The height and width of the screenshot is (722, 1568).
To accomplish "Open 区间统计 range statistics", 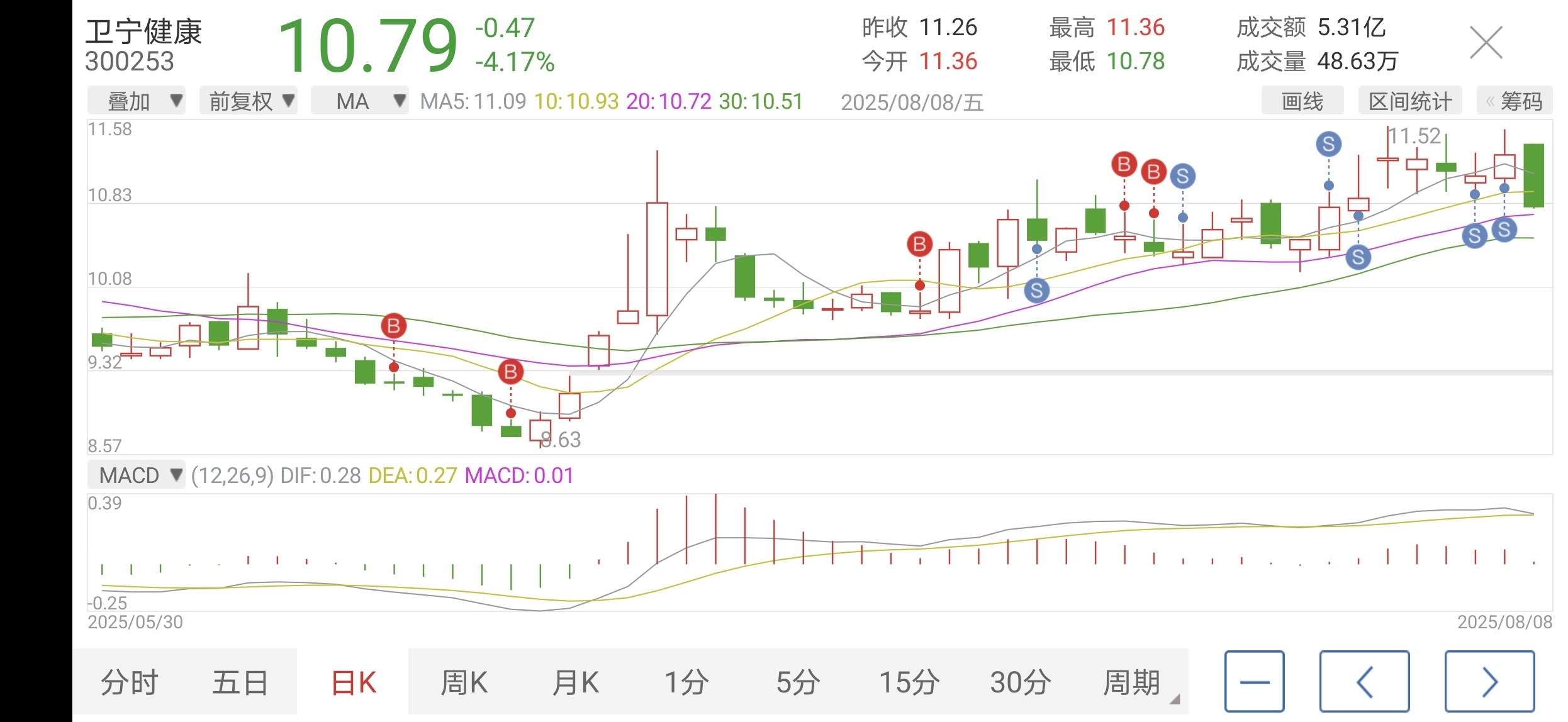I will click(1410, 101).
